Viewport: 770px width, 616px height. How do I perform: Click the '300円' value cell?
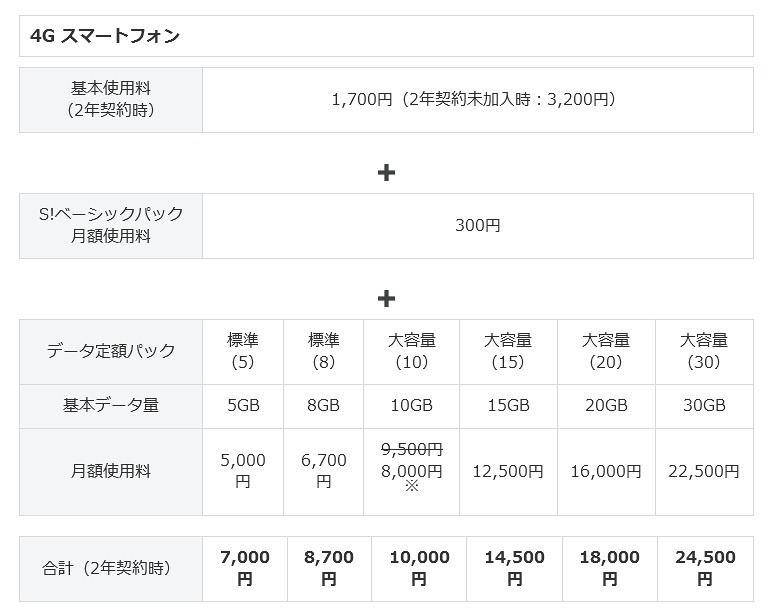click(x=478, y=226)
